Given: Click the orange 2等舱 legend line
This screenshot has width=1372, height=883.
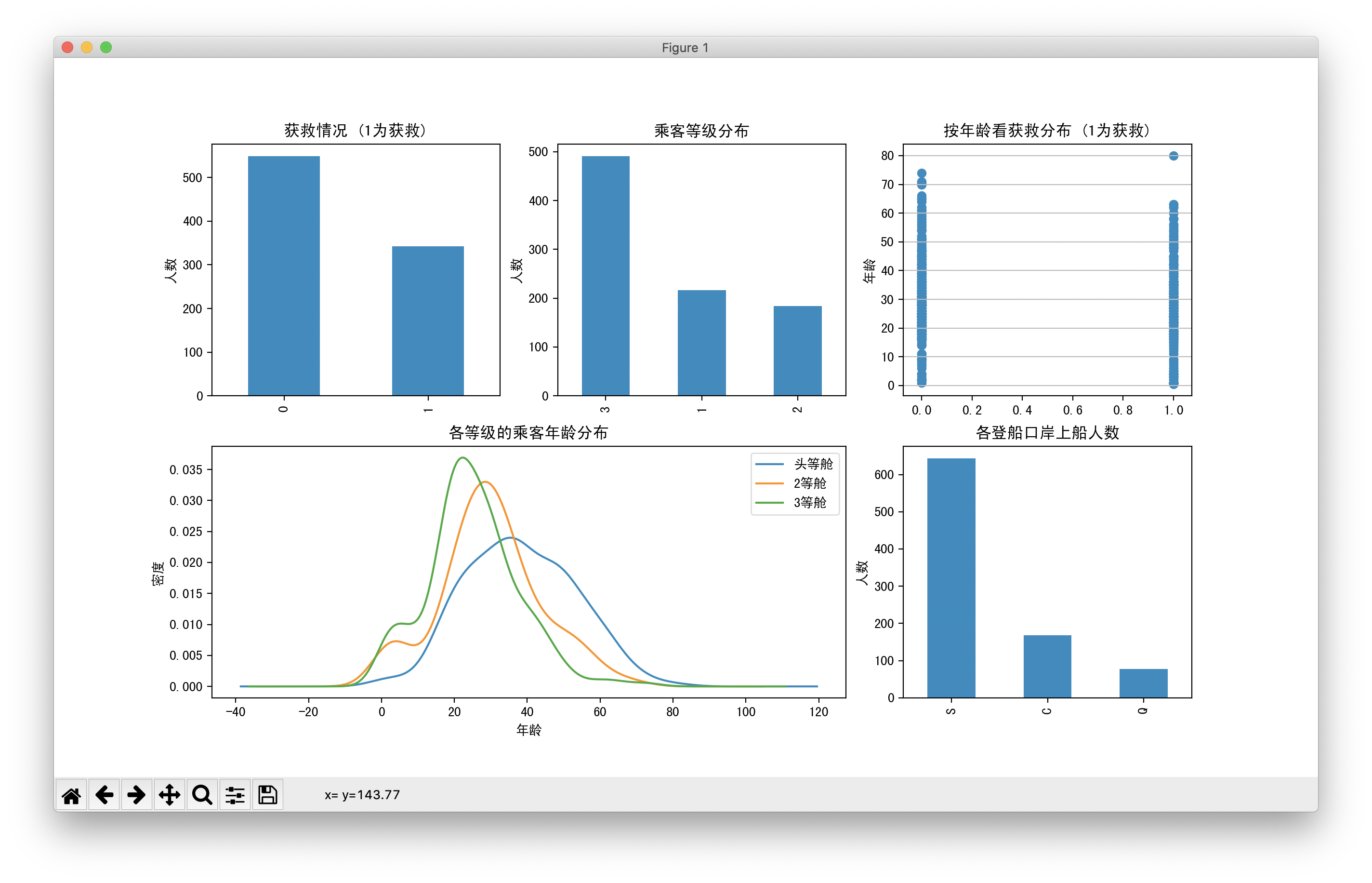Looking at the screenshot, I should [769, 483].
